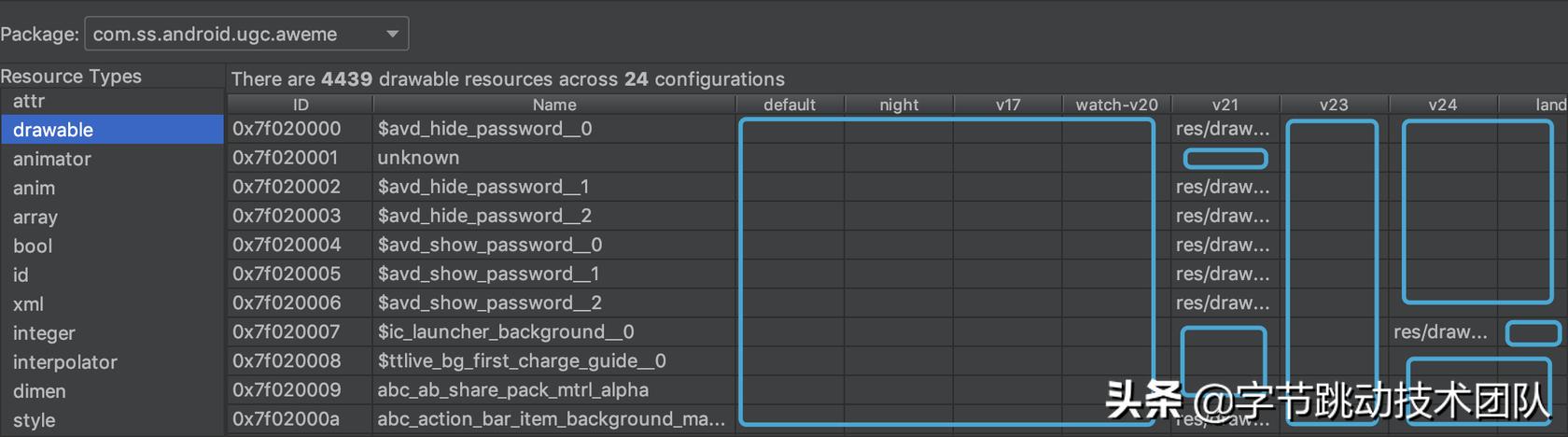Viewport: 1568px width, 437px height.
Task: Select the interpolator resource type
Action: click(65, 361)
